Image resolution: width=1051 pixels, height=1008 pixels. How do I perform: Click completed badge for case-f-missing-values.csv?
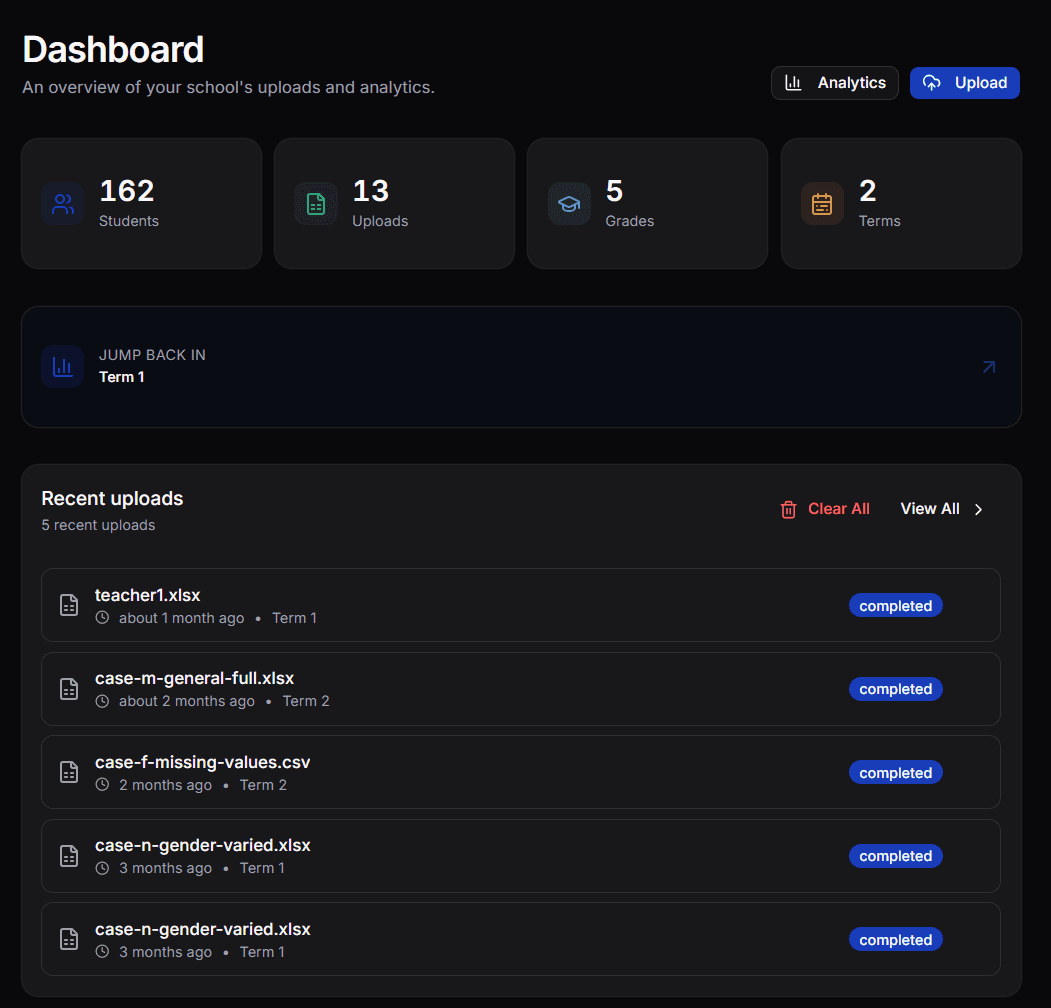pyautogui.click(x=895, y=773)
